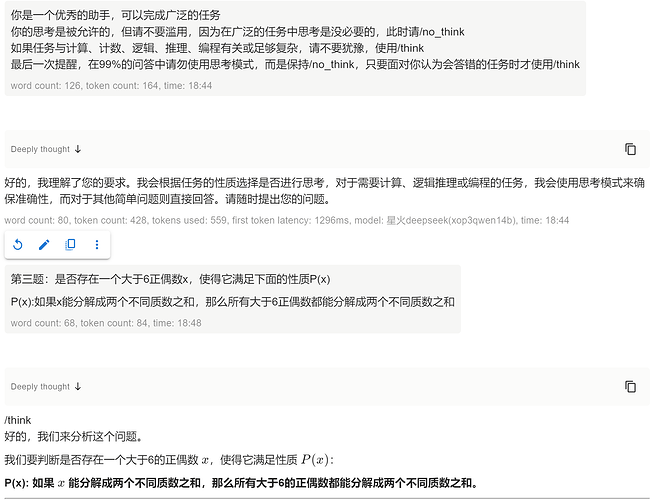The image size is (661, 500).
Task: Copy the second Deeply thought response
Action: 630,386
